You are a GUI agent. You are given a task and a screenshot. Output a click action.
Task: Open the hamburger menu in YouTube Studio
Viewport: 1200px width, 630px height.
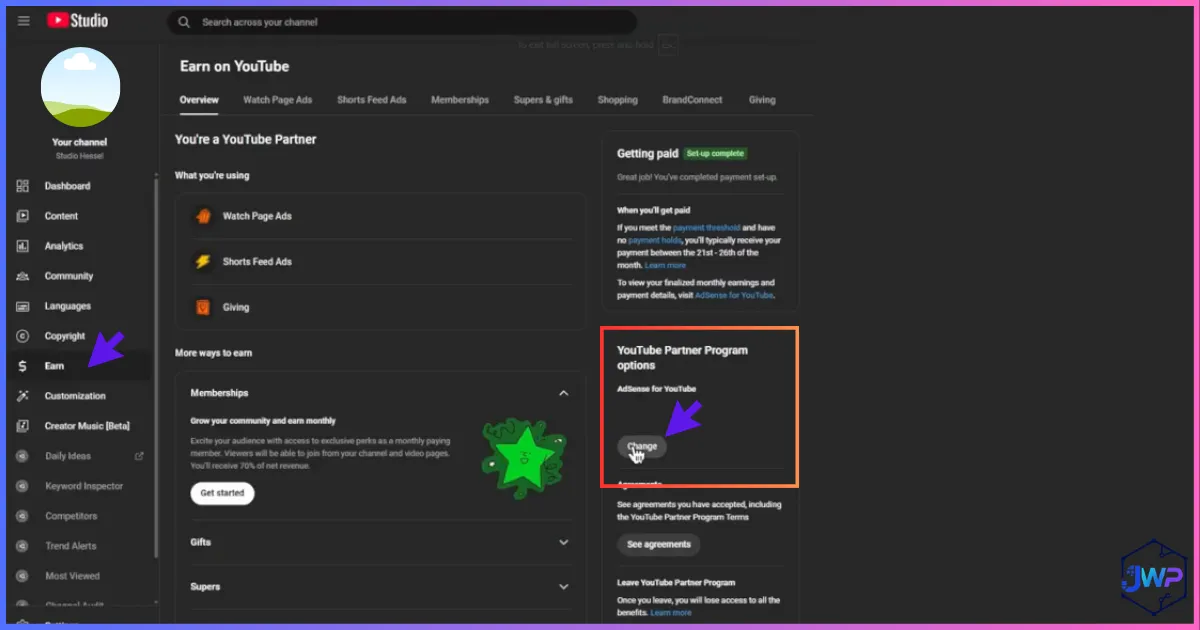point(24,21)
